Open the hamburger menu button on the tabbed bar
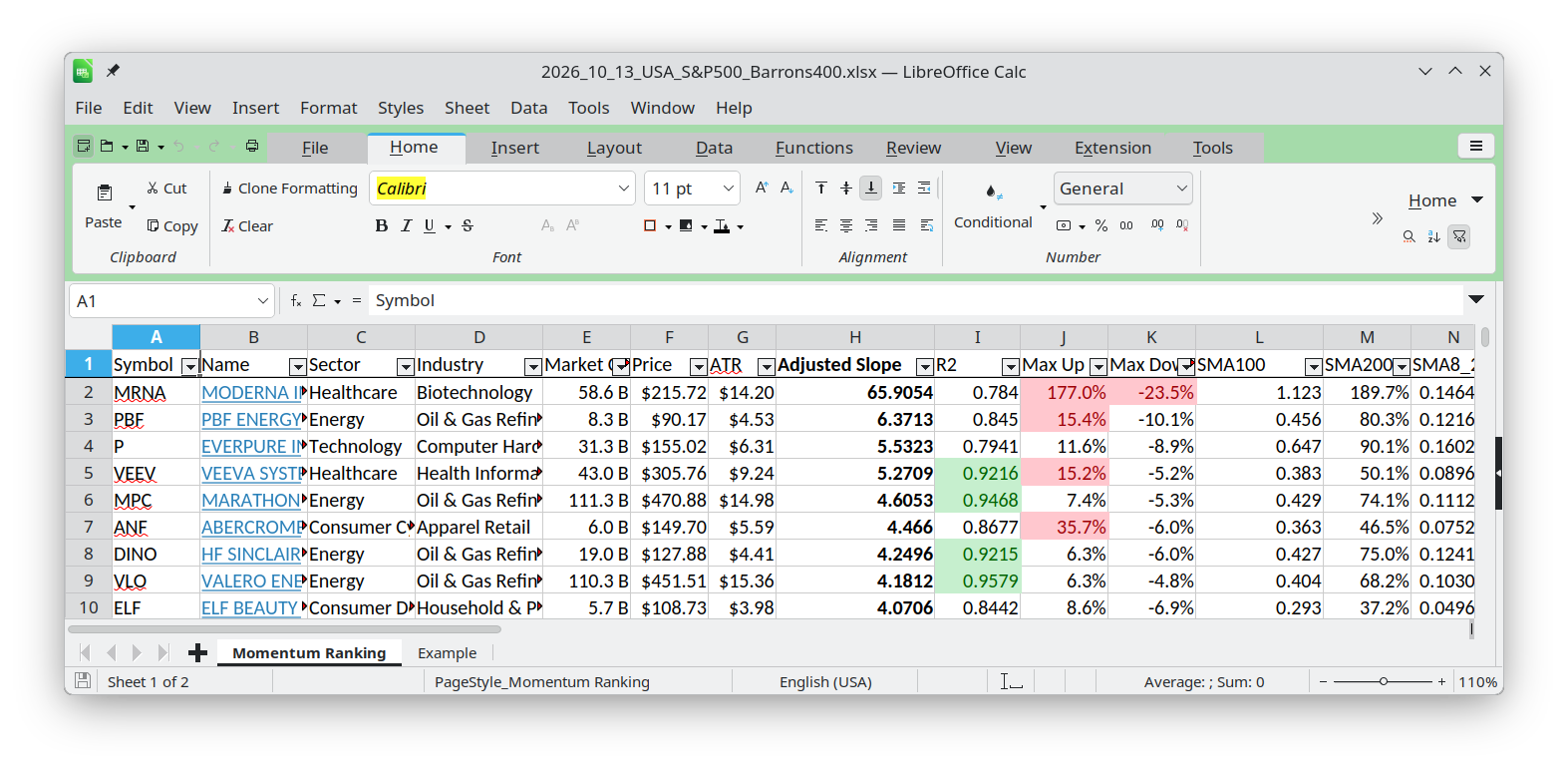 [x=1476, y=146]
